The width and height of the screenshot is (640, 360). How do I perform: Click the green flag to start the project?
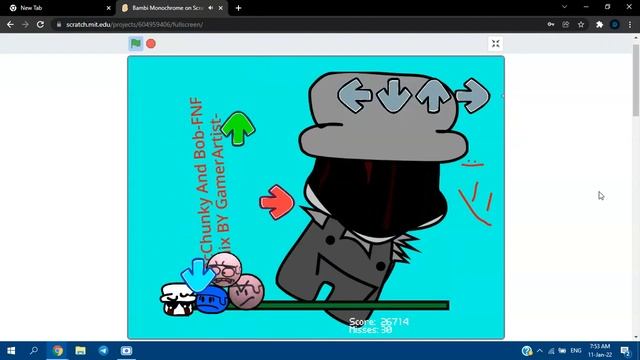tap(136, 43)
